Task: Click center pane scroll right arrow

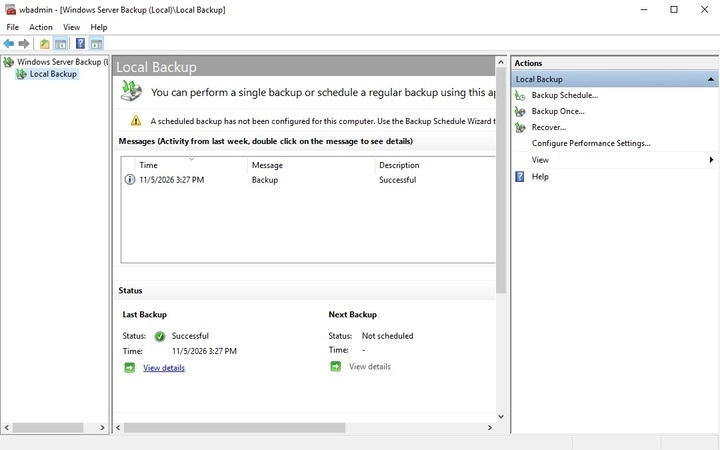Action: pos(489,428)
